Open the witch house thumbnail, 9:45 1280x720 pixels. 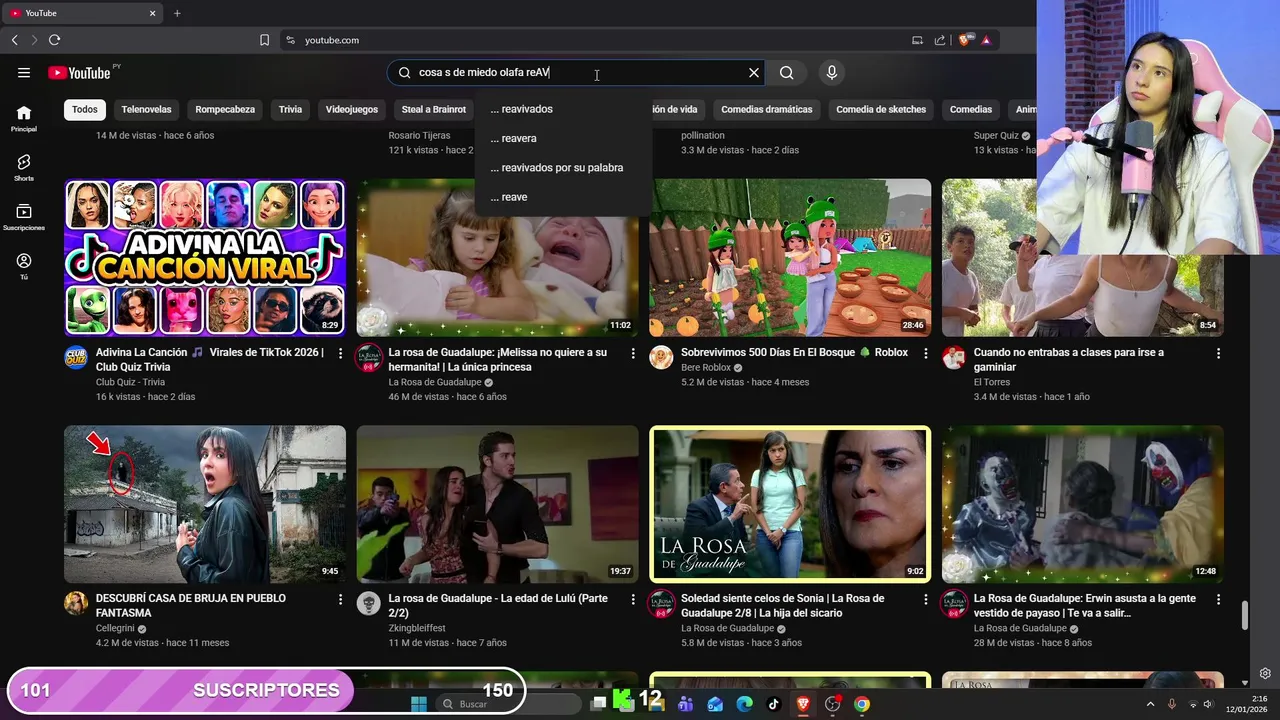(x=205, y=504)
